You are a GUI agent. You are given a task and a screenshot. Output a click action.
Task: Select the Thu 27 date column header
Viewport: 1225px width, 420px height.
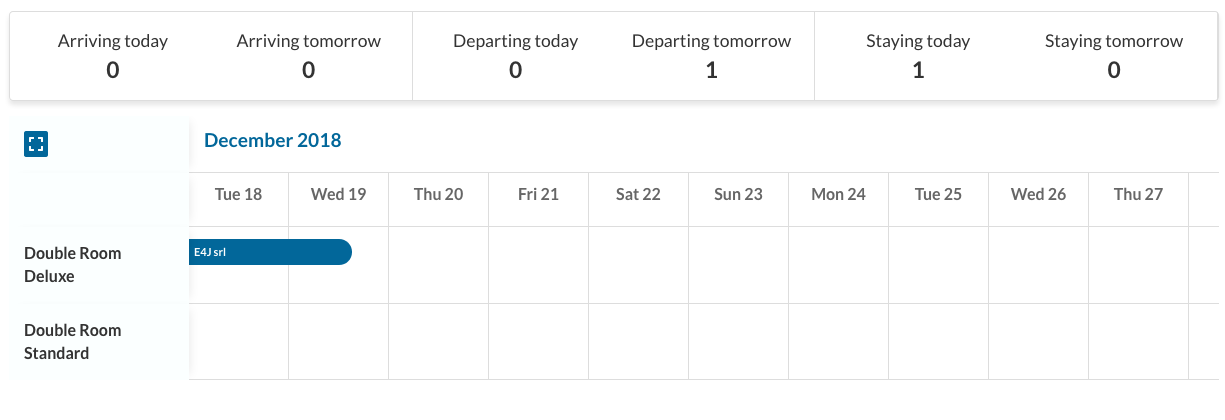1138,194
